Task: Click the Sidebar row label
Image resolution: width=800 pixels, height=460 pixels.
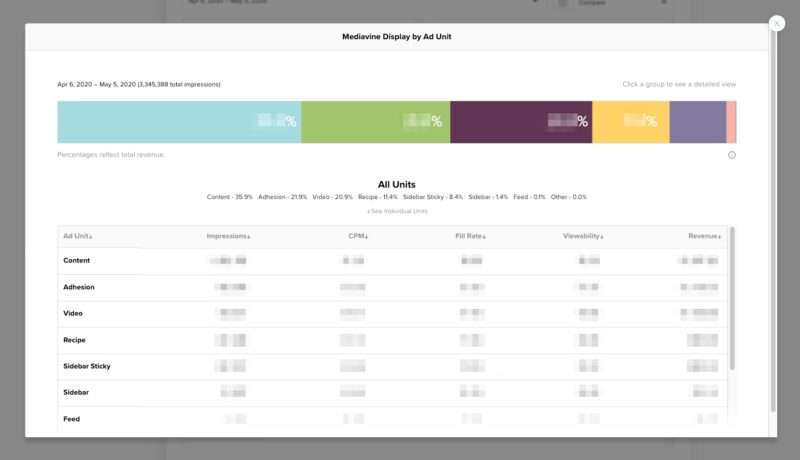Action: point(76,392)
